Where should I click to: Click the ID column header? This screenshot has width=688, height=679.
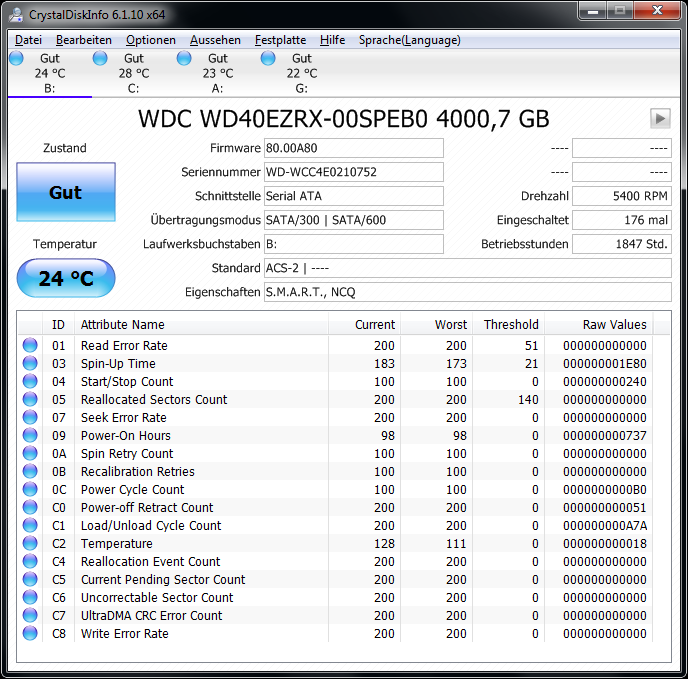click(58, 325)
